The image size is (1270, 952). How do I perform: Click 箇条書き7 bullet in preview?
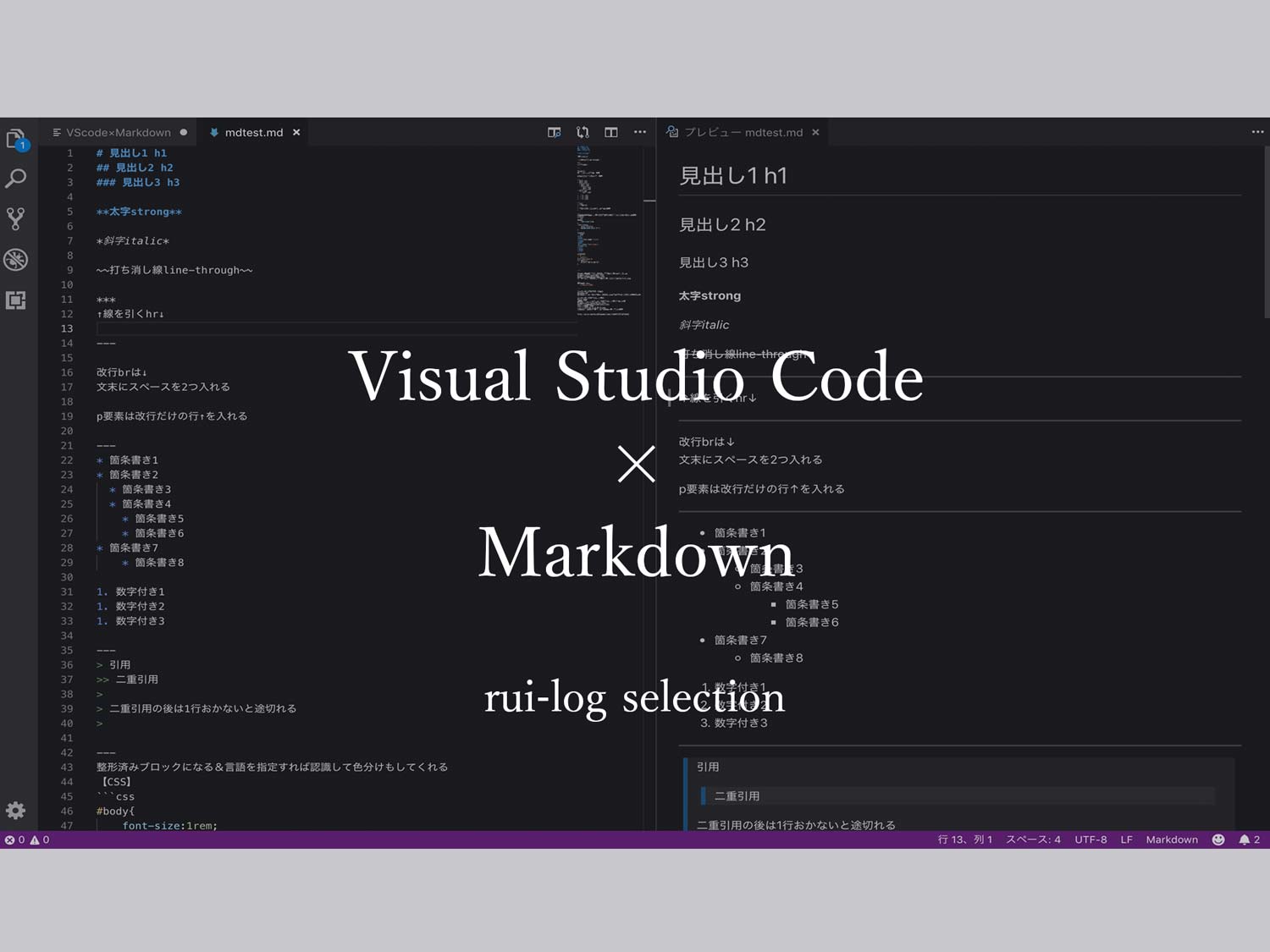[741, 640]
